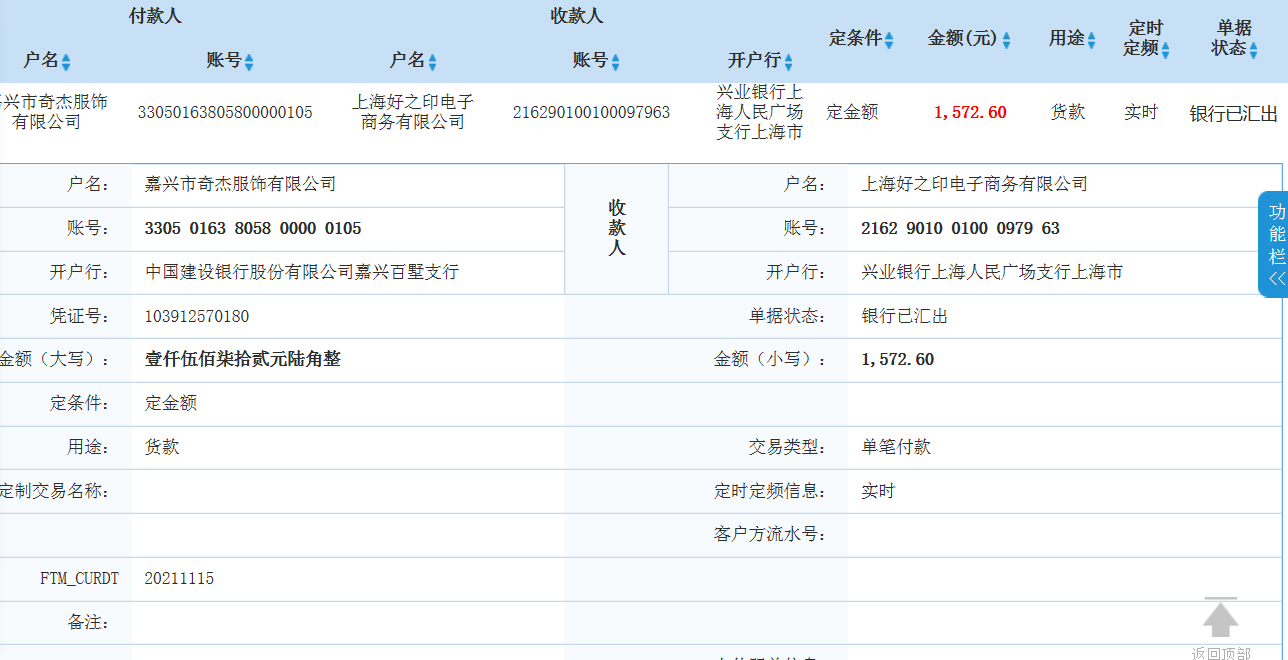
Task: Sort by 定条件 column arrows
Action: tap(888, 40)
